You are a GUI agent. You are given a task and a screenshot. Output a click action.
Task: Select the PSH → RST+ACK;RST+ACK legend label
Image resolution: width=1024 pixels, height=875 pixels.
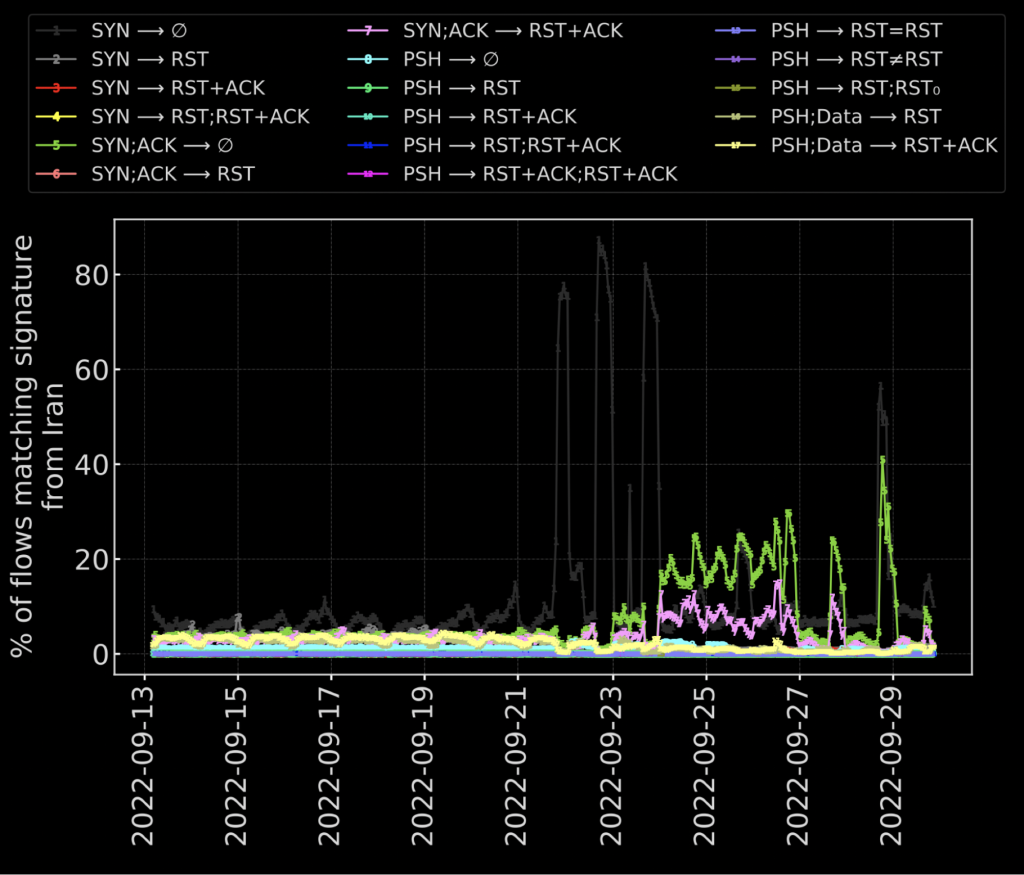coord(540,174)
